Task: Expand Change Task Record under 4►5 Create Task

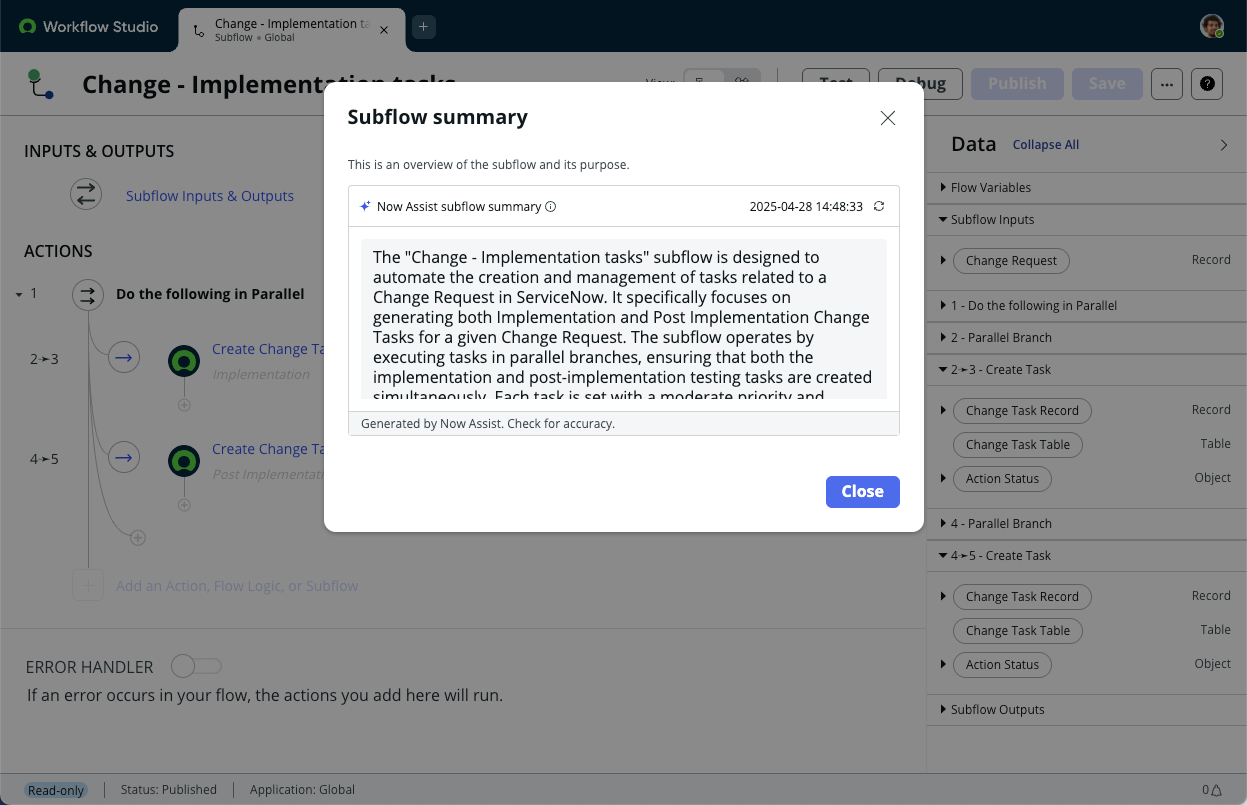Action: click(943, 597)
